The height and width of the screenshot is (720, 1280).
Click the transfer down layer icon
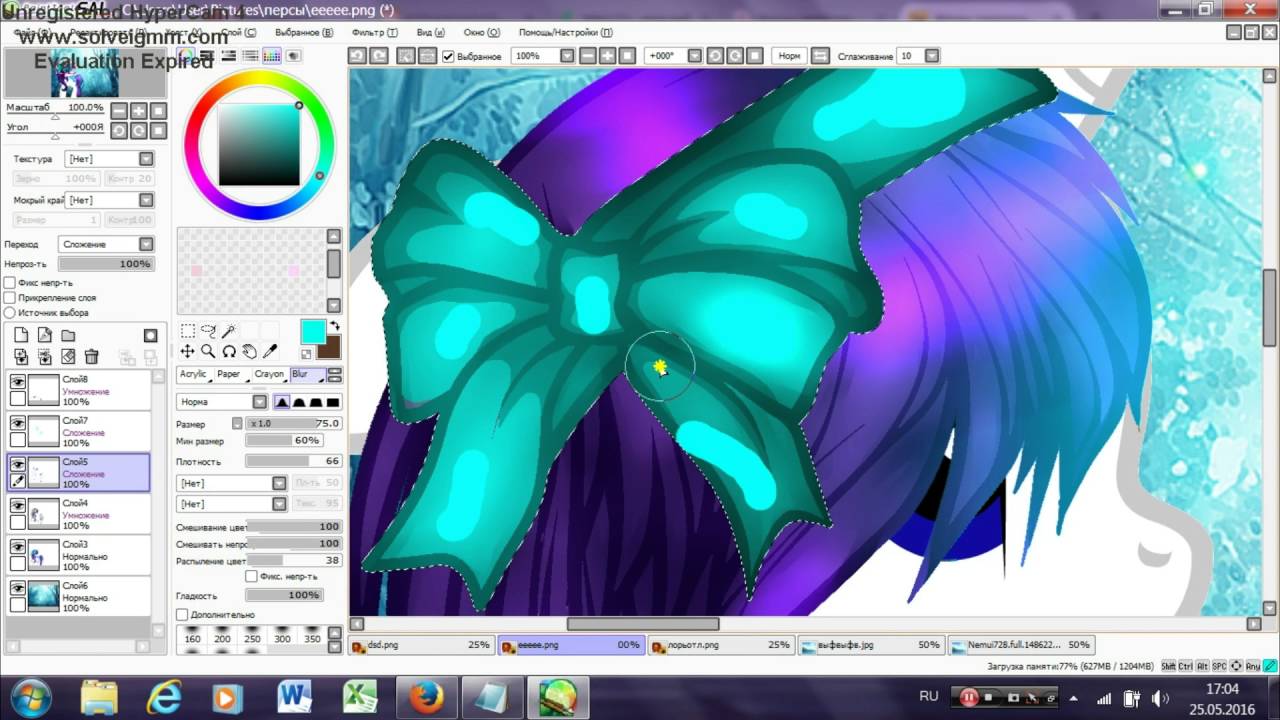(20, 356)
